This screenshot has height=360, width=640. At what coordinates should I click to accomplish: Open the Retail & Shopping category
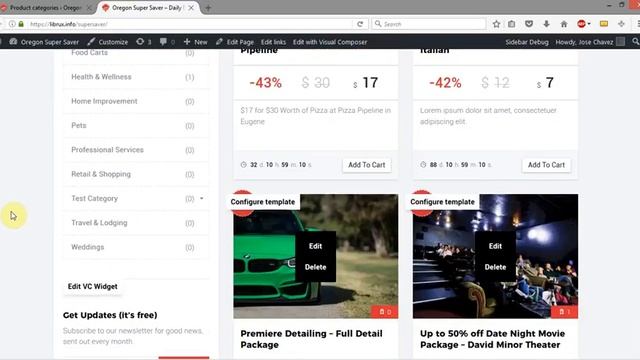[x=101, y=174]
